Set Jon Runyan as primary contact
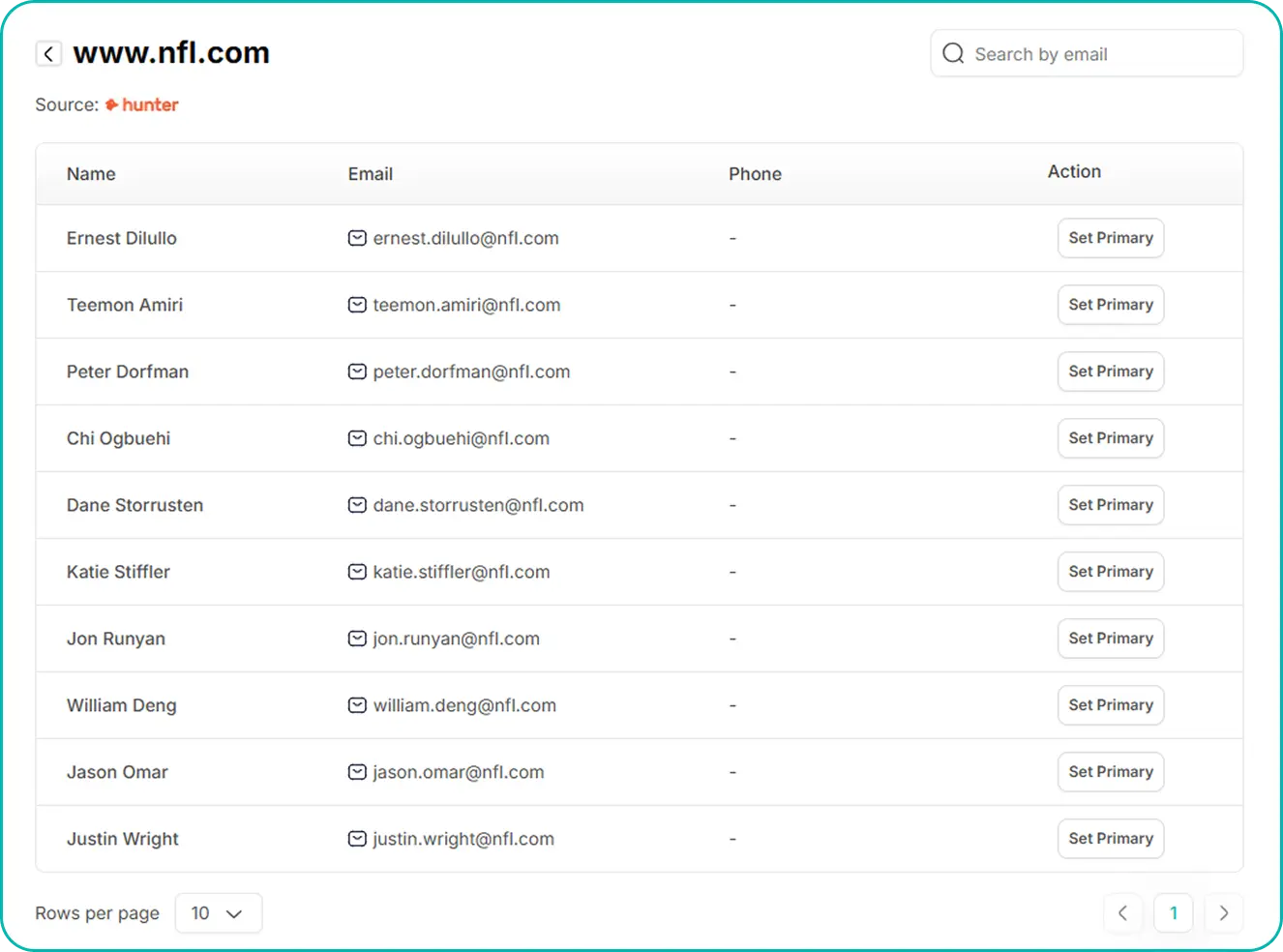 tap(1111, 639)
